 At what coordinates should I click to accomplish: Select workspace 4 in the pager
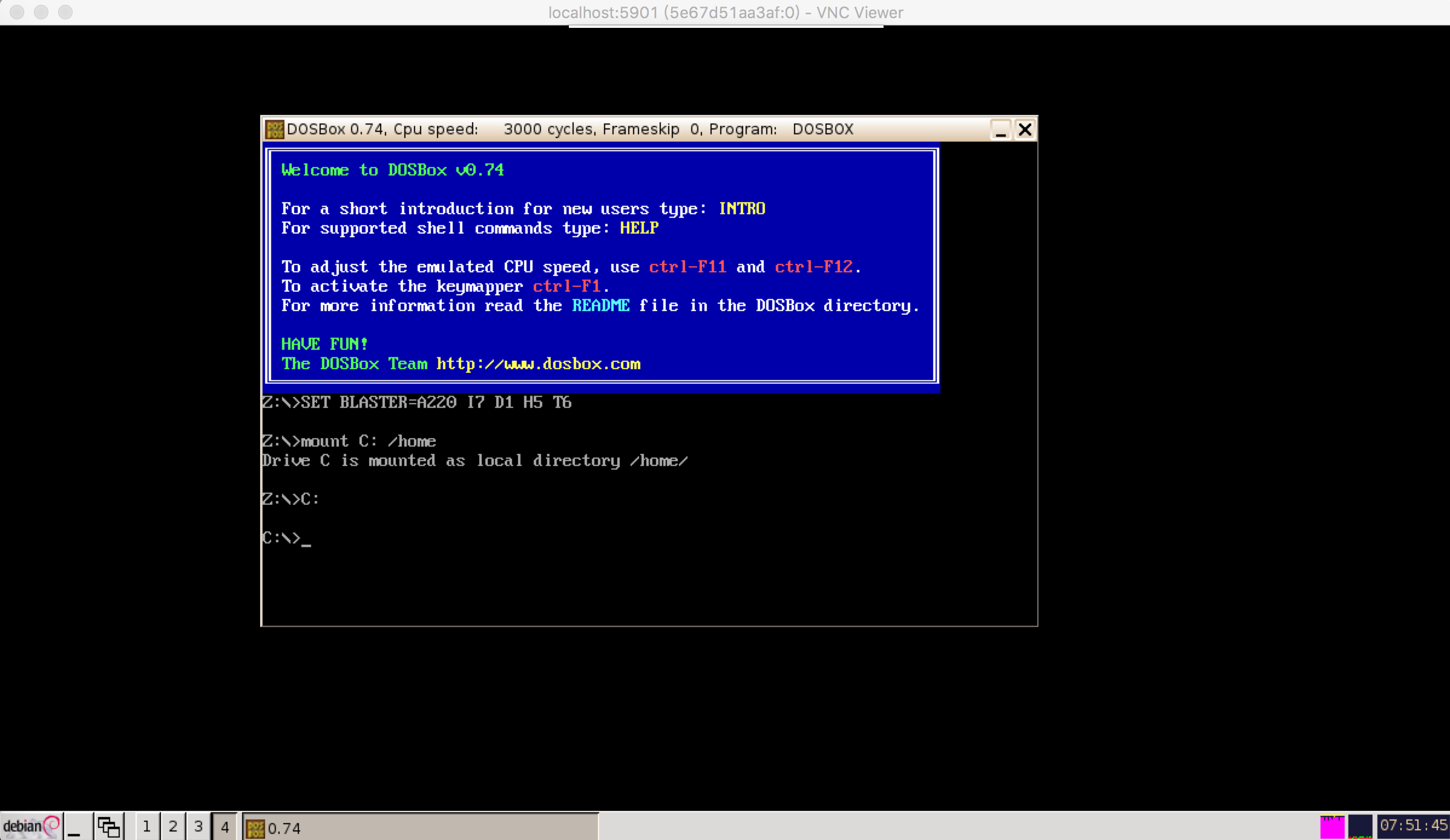[x=225, y=827]
